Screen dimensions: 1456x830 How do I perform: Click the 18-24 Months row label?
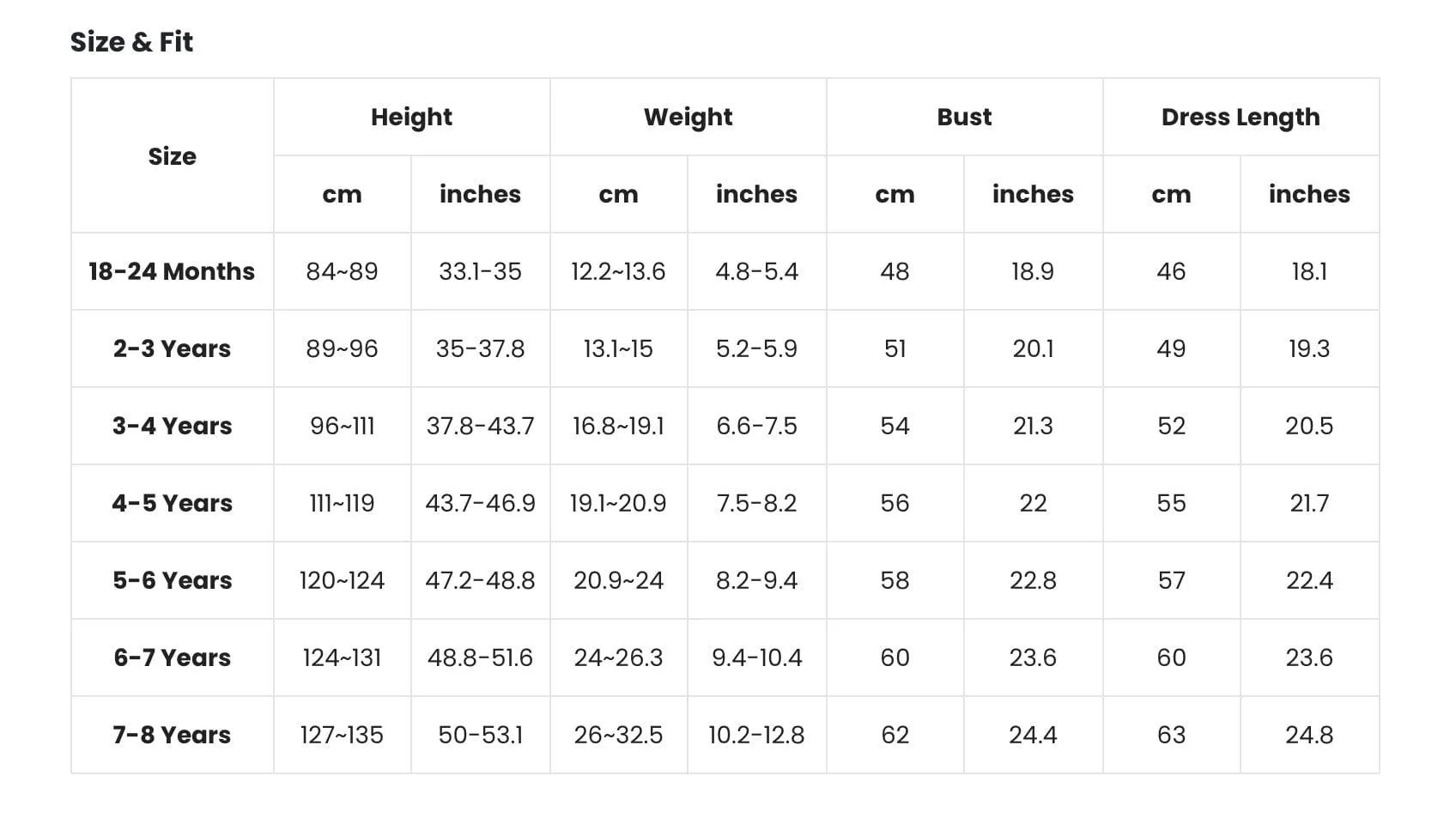[172, 271]
